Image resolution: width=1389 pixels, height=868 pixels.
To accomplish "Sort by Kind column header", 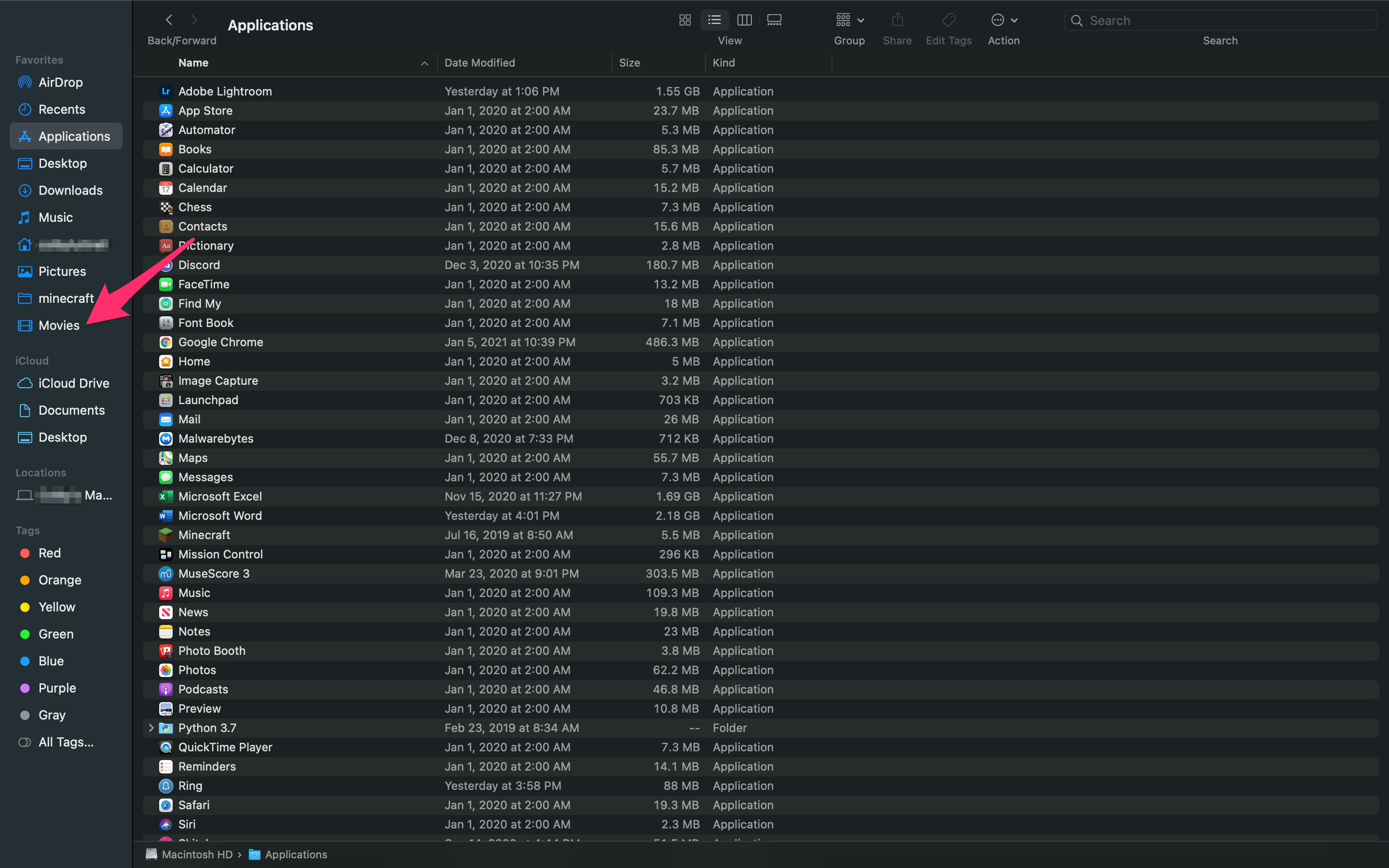I will point(724,63).
